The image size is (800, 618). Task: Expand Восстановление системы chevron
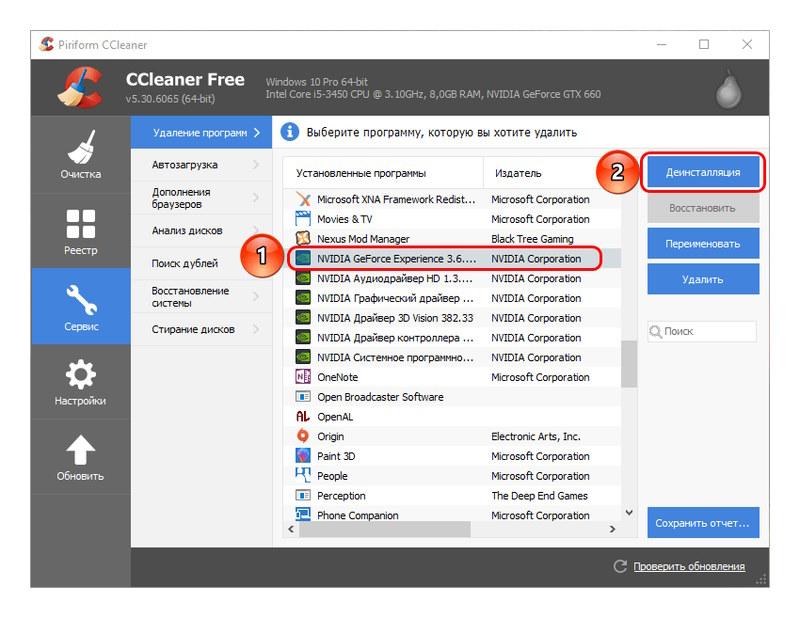pos(256,296)
